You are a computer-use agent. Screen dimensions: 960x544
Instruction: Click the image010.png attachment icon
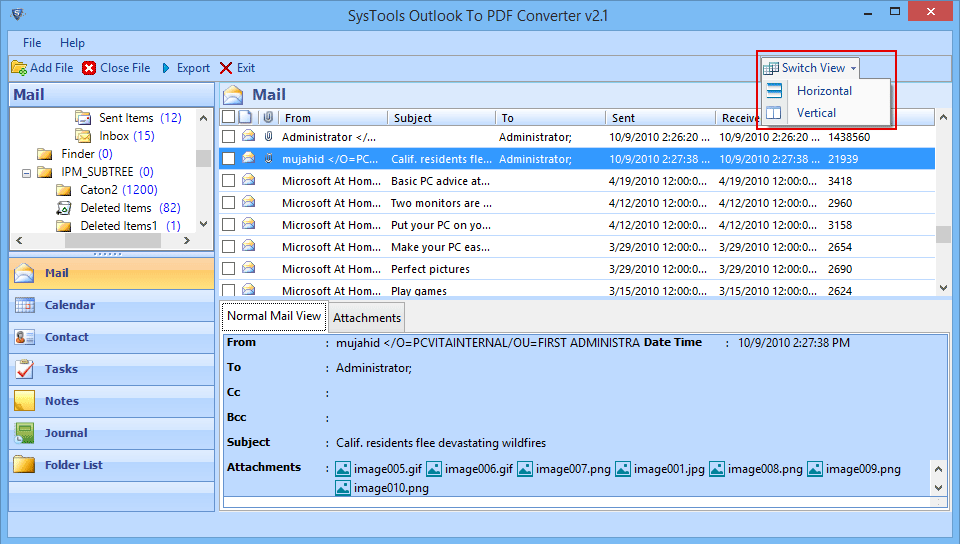[x=343, y=488]
